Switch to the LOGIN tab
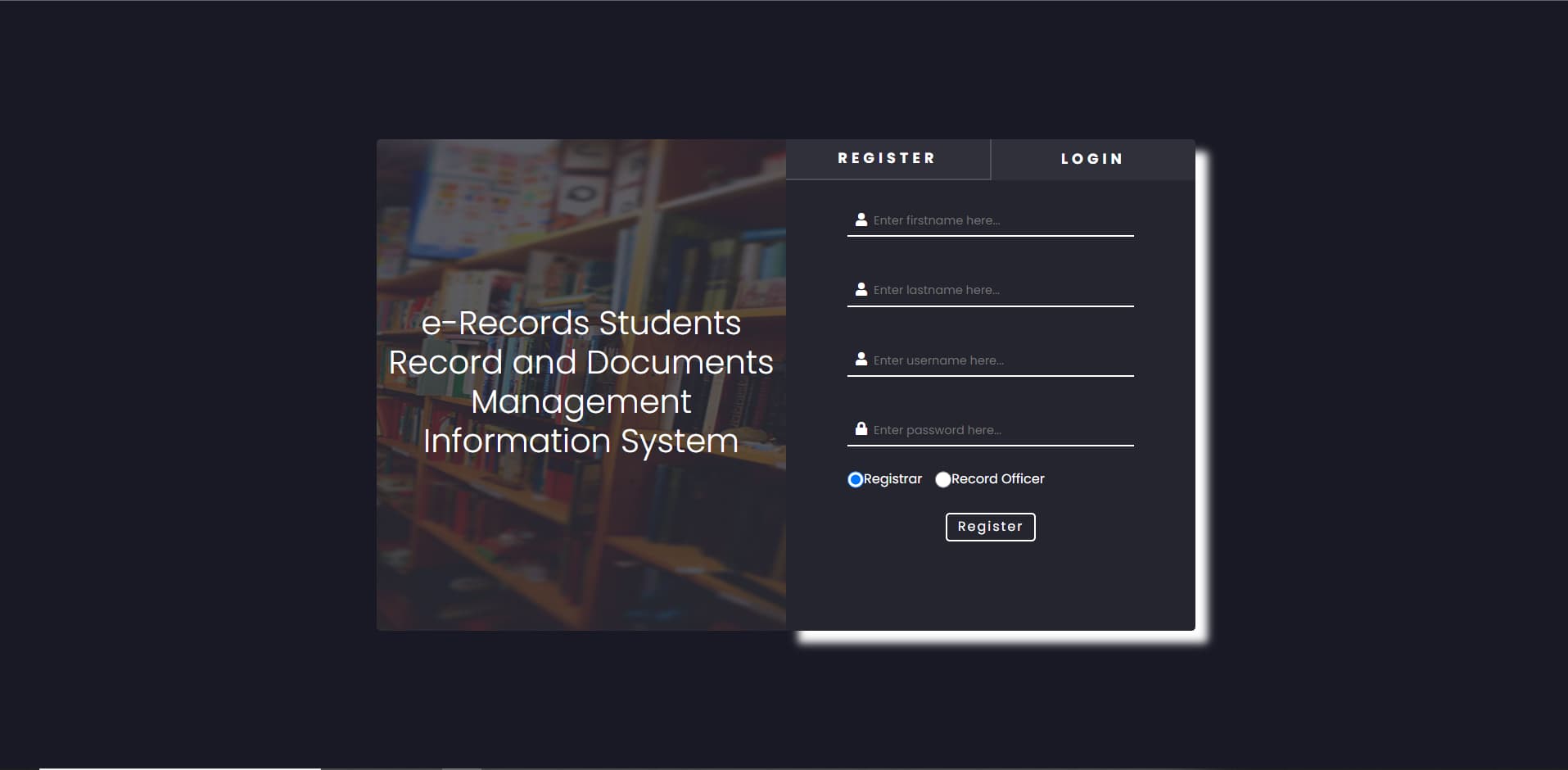 (1091, 159)
